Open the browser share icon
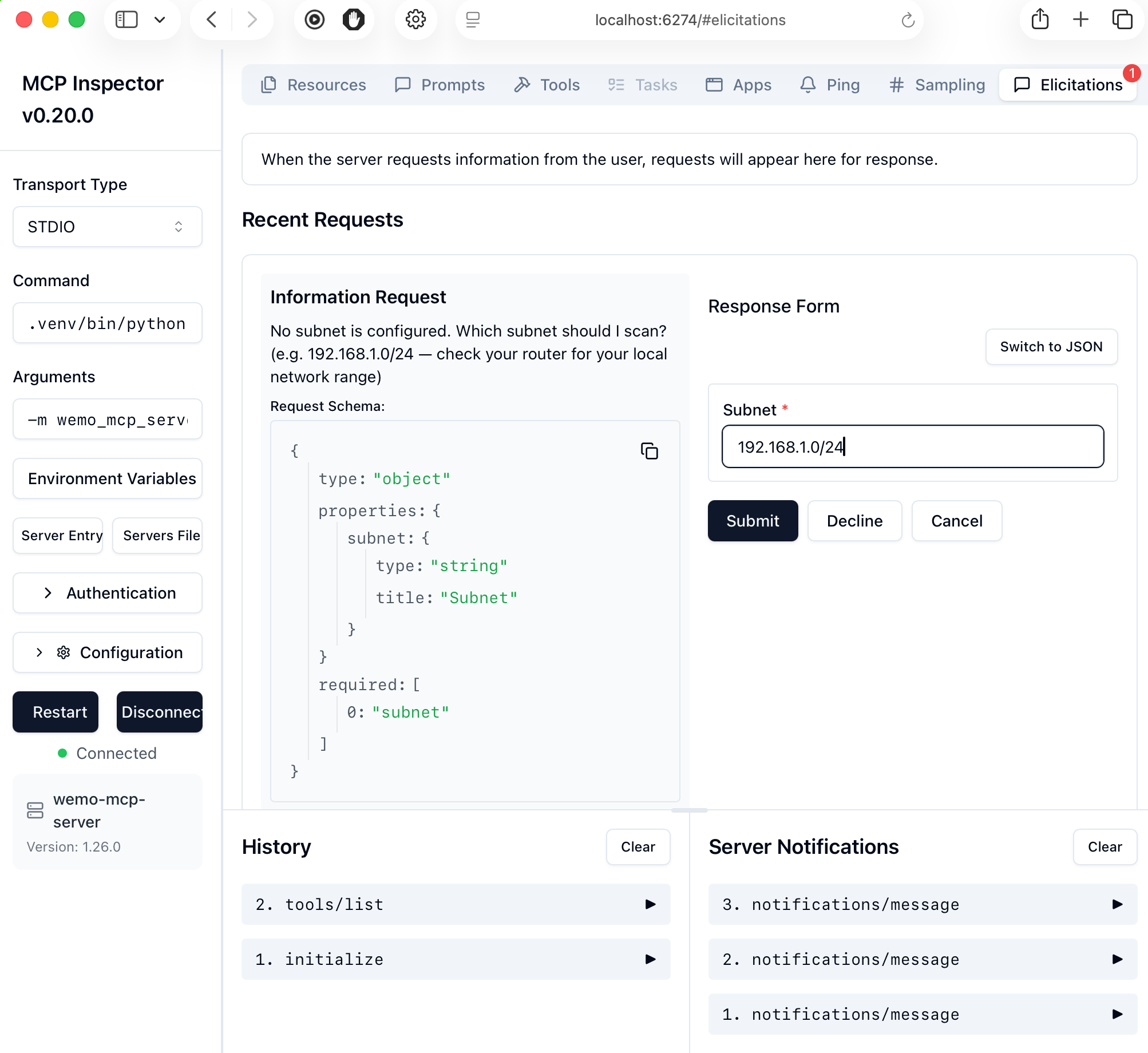 (1039, 20)
